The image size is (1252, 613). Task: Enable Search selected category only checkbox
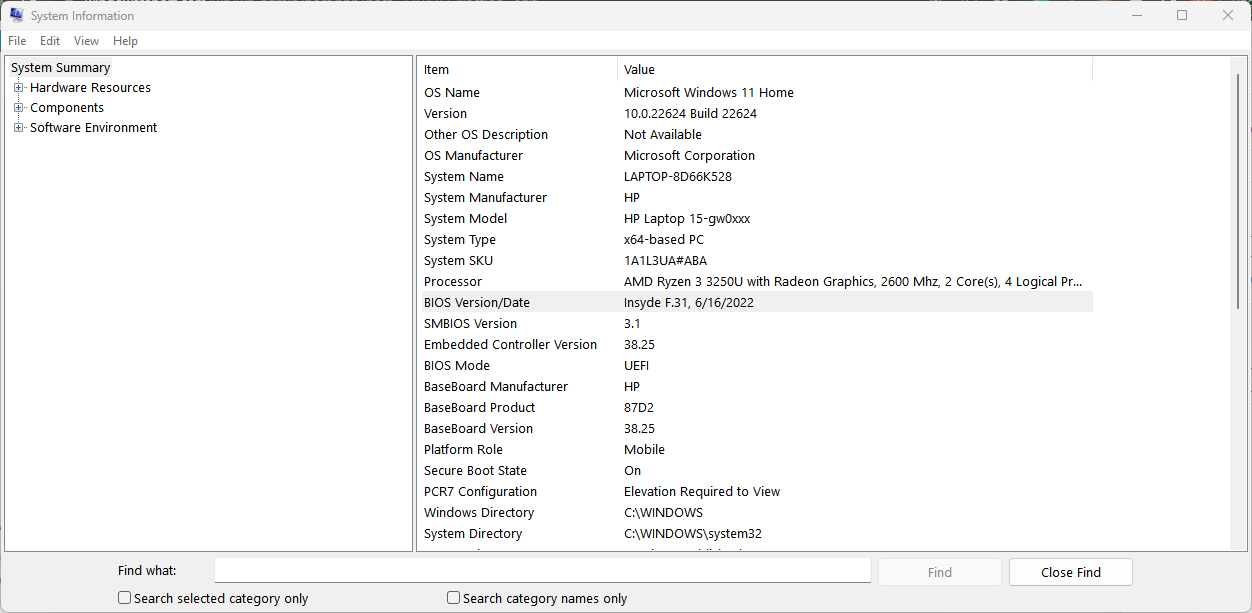(x=125, y=598)
